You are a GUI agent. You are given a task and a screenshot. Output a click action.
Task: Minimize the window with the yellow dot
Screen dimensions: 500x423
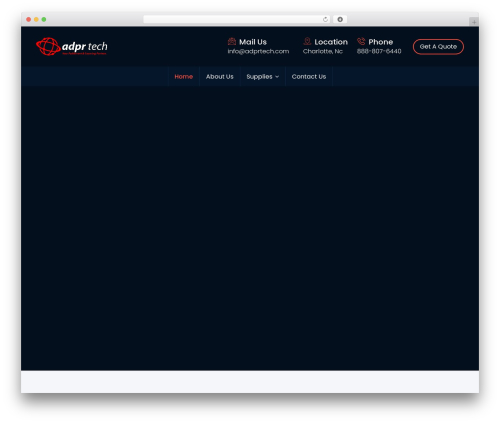tap(36, 19)
